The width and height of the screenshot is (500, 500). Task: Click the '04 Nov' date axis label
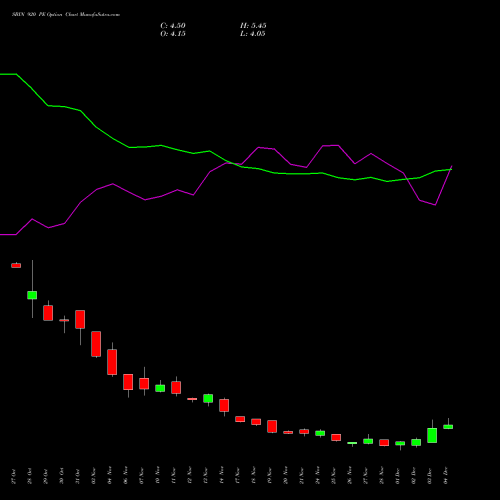point(110,476)
